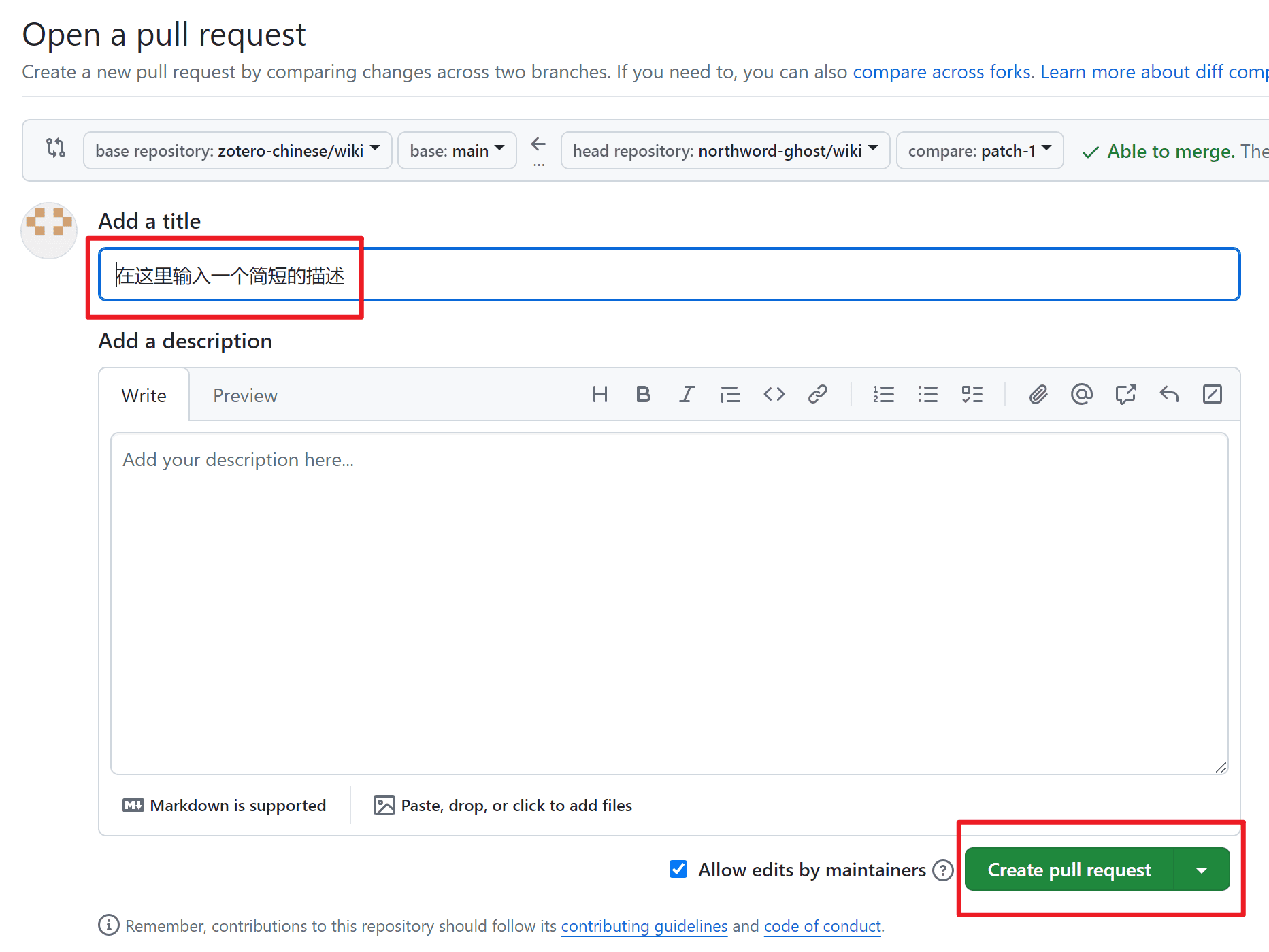Toggle bold text formatting
Screen dimensions: 1269x952
(x=643, y=395)
